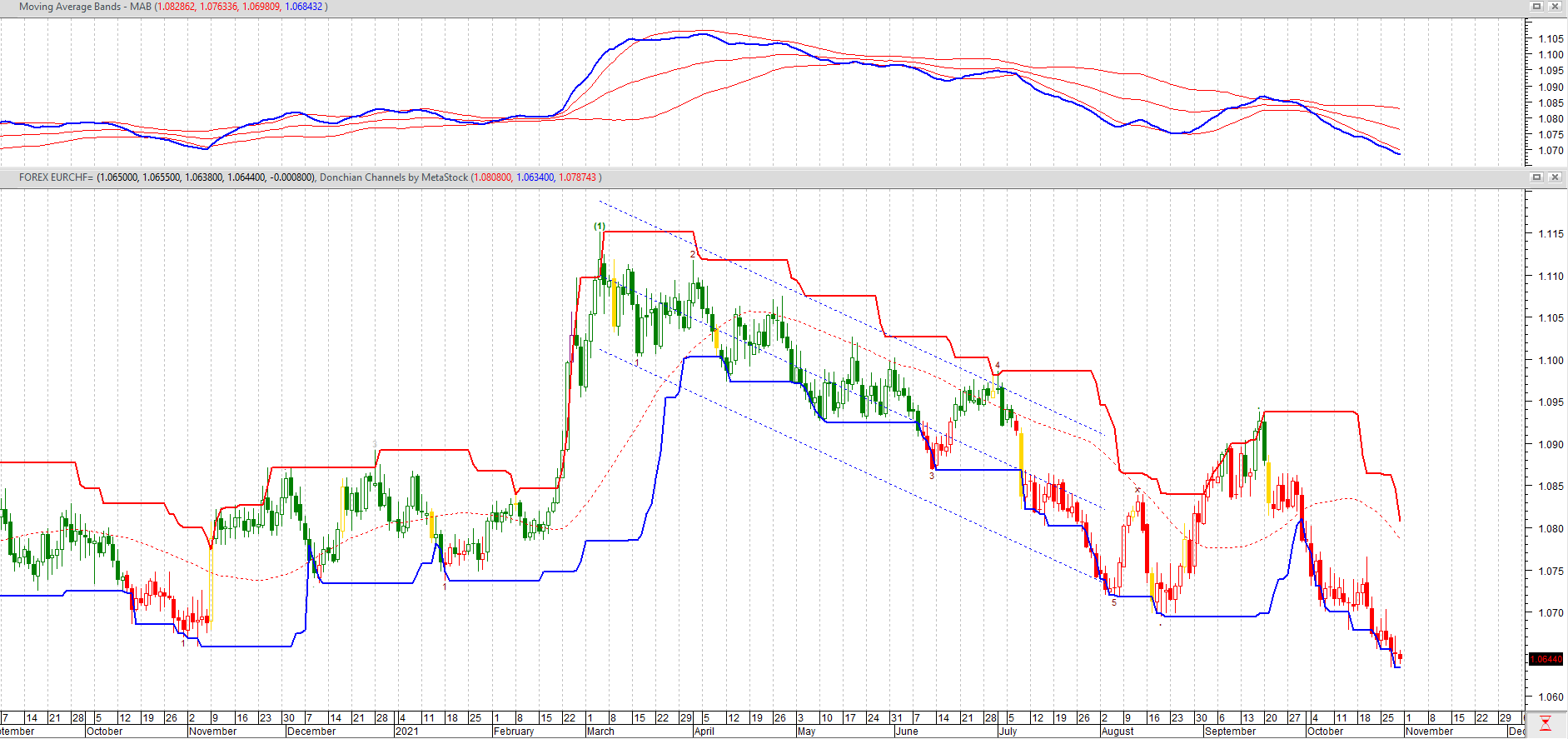Click the wave 5 label in August

click(1114, 602)
